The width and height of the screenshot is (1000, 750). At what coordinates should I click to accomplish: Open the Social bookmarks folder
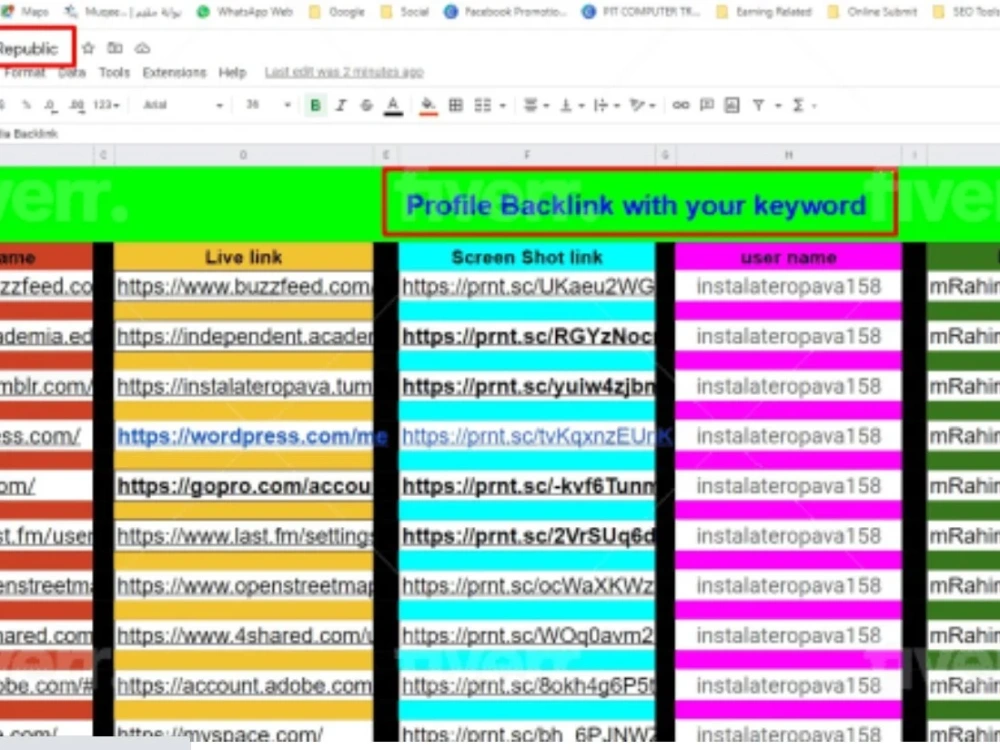click(x=404, y=11)
